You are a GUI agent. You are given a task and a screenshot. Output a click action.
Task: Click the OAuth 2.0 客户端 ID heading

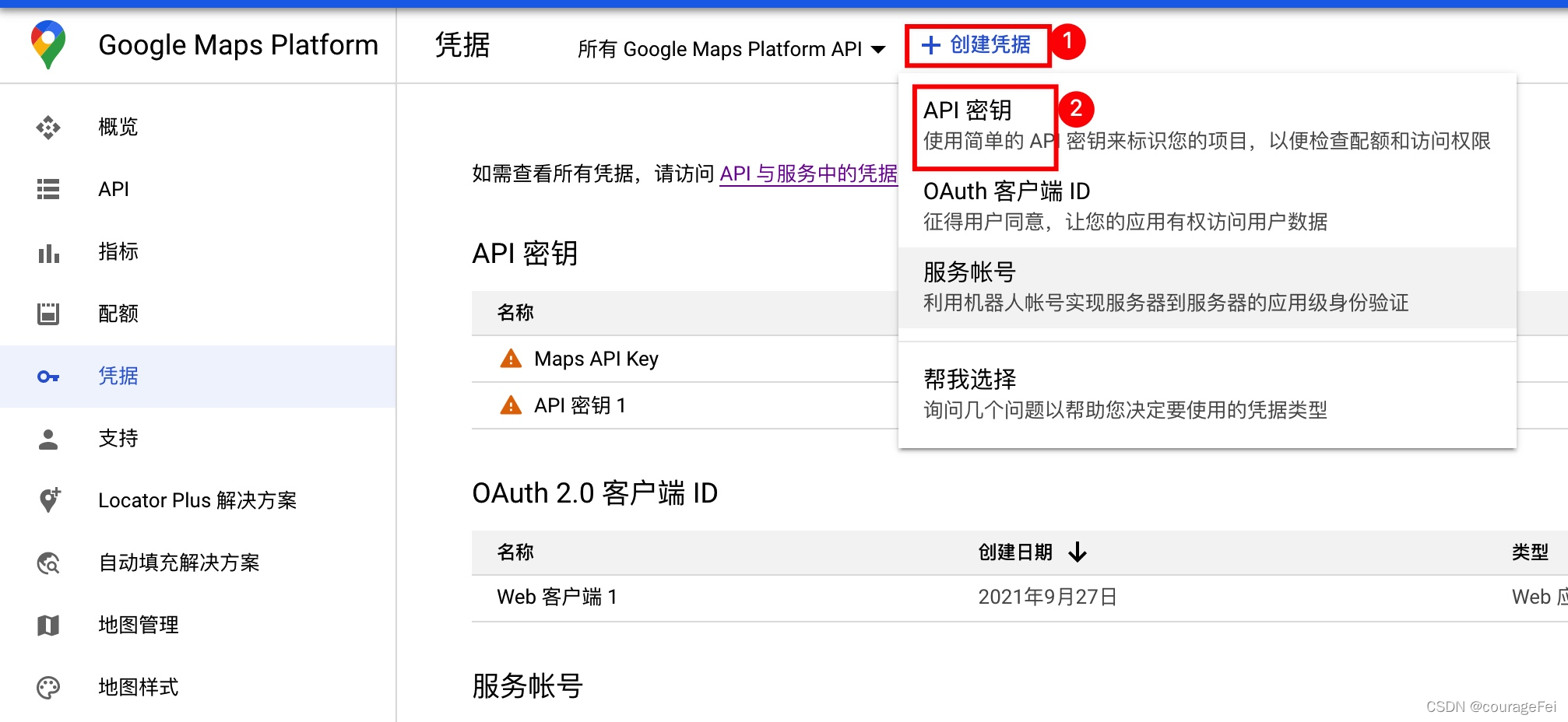(595, 493)
